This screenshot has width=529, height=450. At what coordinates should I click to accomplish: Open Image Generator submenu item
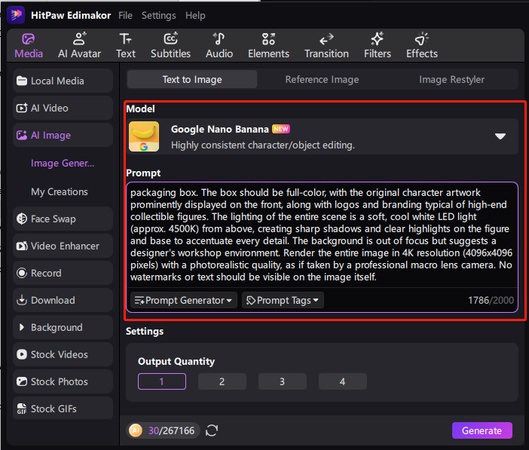[63, 163]
